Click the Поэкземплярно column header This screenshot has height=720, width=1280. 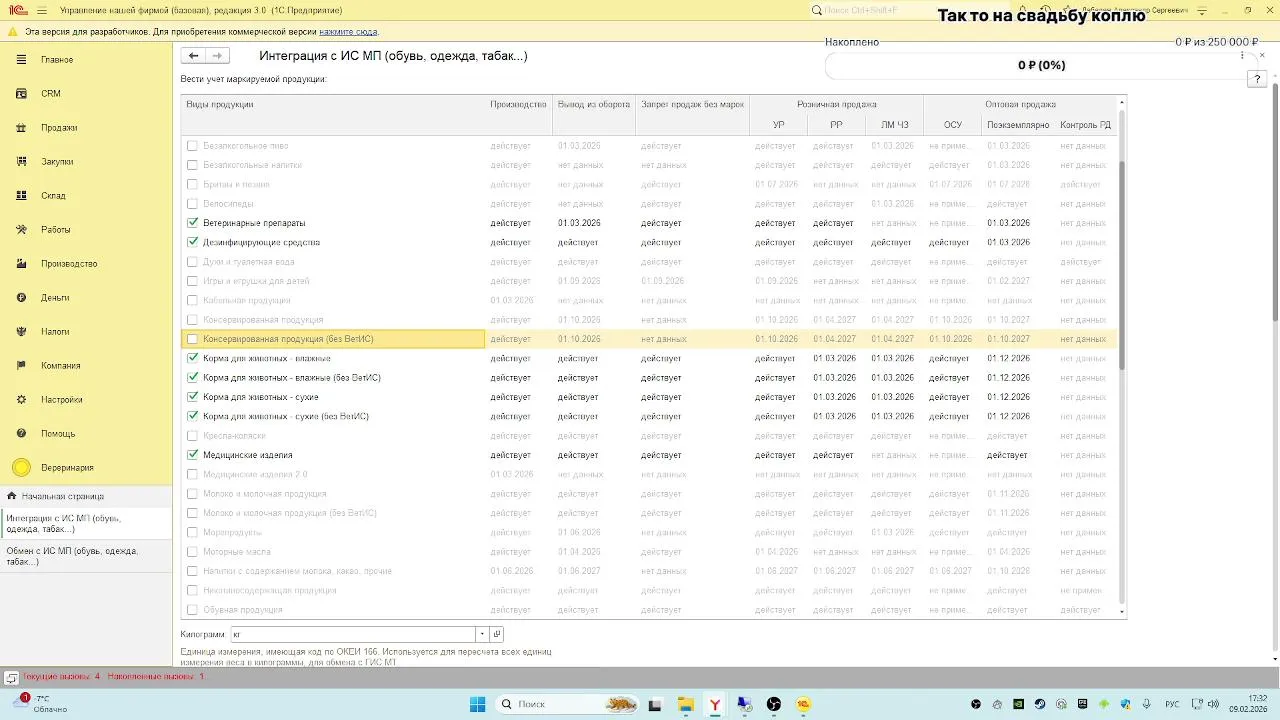pos(1018,125)
